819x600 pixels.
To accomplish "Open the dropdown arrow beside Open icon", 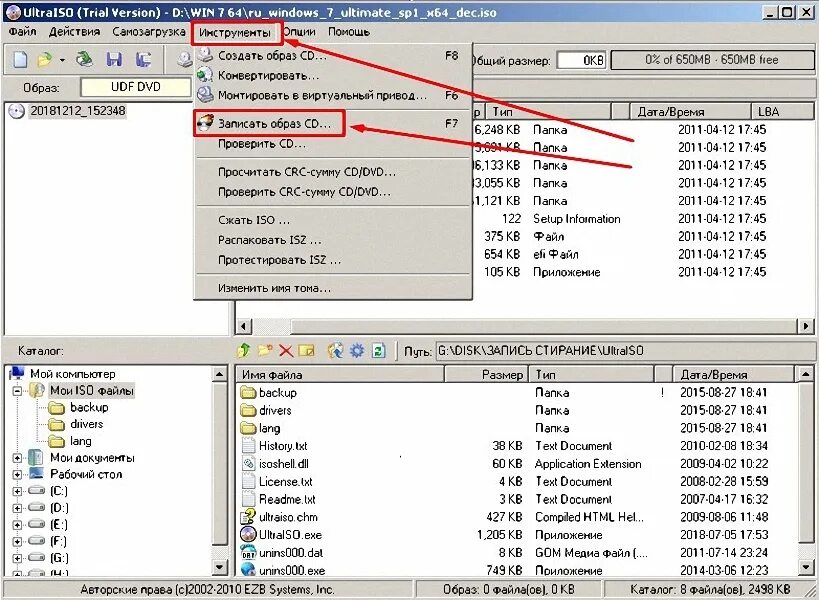I will coord(62,60).
